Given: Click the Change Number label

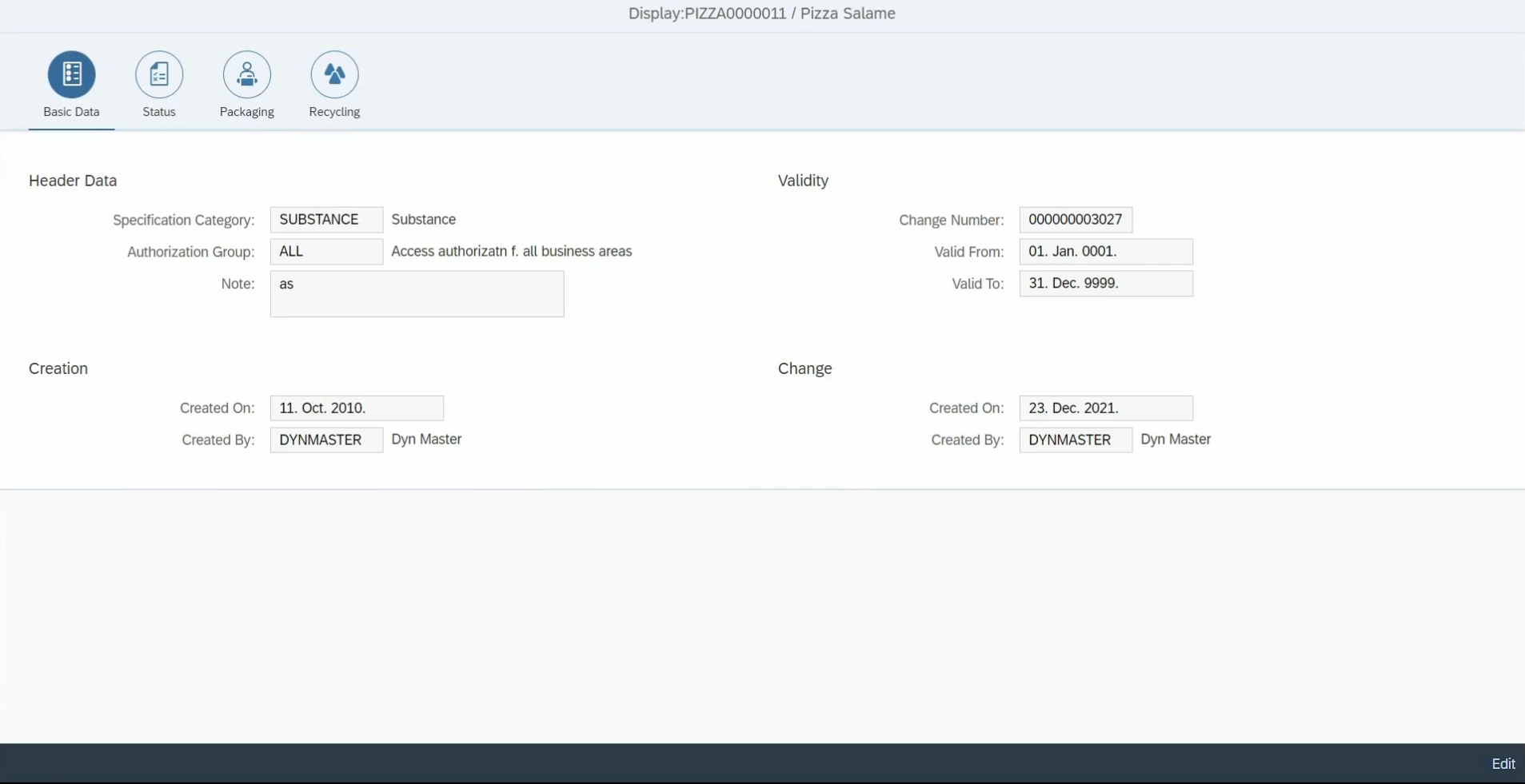Looking at the screenshot, I should (x=951, y=220).
